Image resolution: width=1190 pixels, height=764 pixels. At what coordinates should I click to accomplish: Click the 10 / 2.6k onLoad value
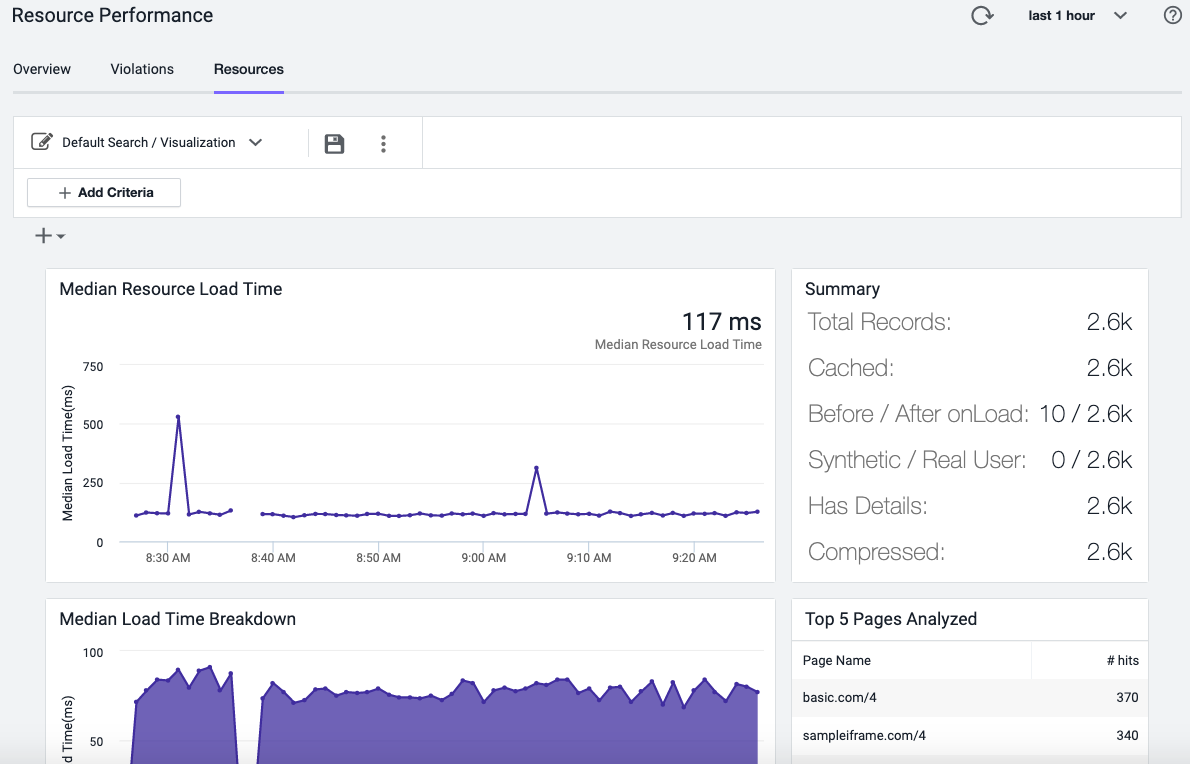point(1085,413)
